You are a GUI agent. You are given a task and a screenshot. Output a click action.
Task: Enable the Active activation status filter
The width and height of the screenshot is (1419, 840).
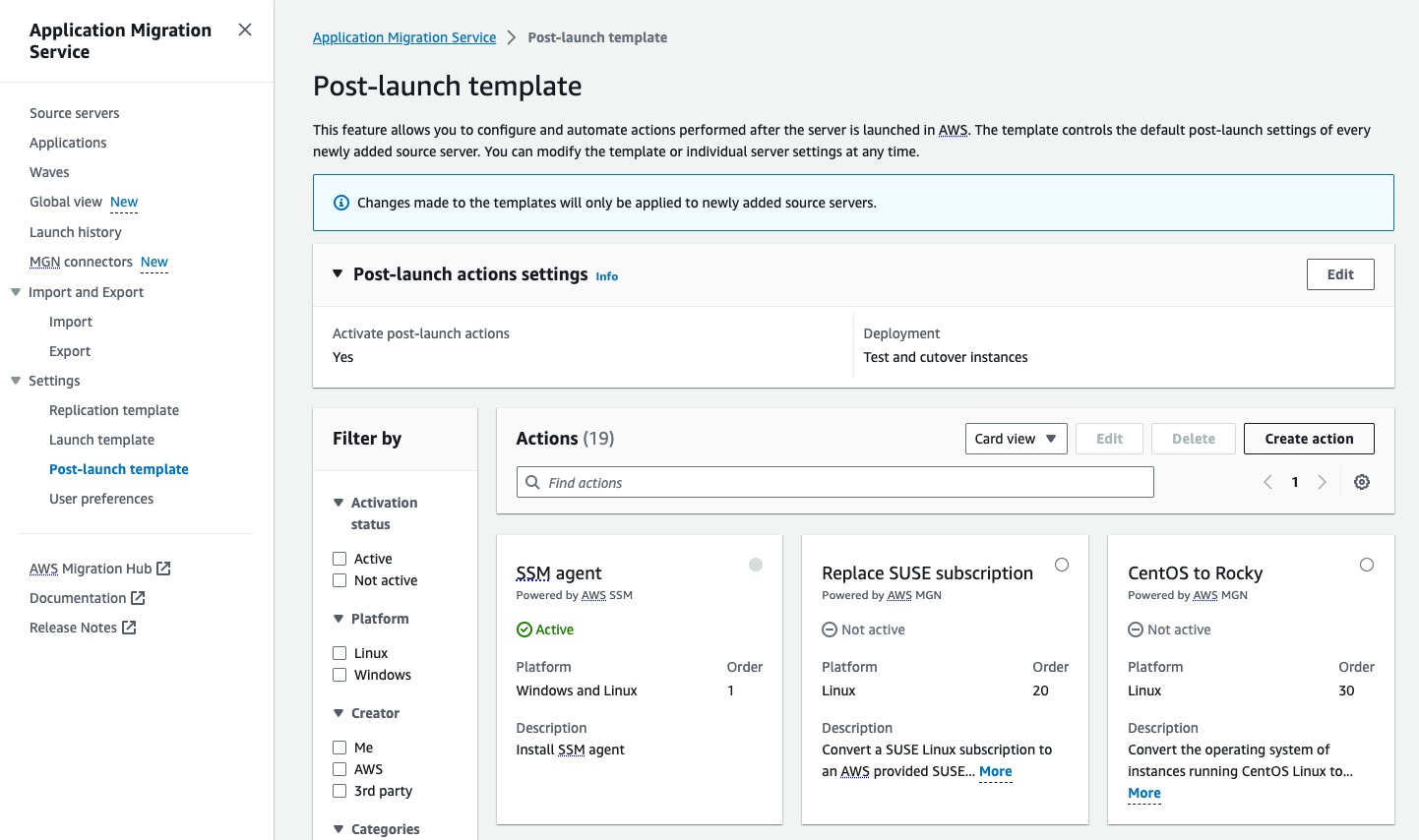click(x=338, y=558)
